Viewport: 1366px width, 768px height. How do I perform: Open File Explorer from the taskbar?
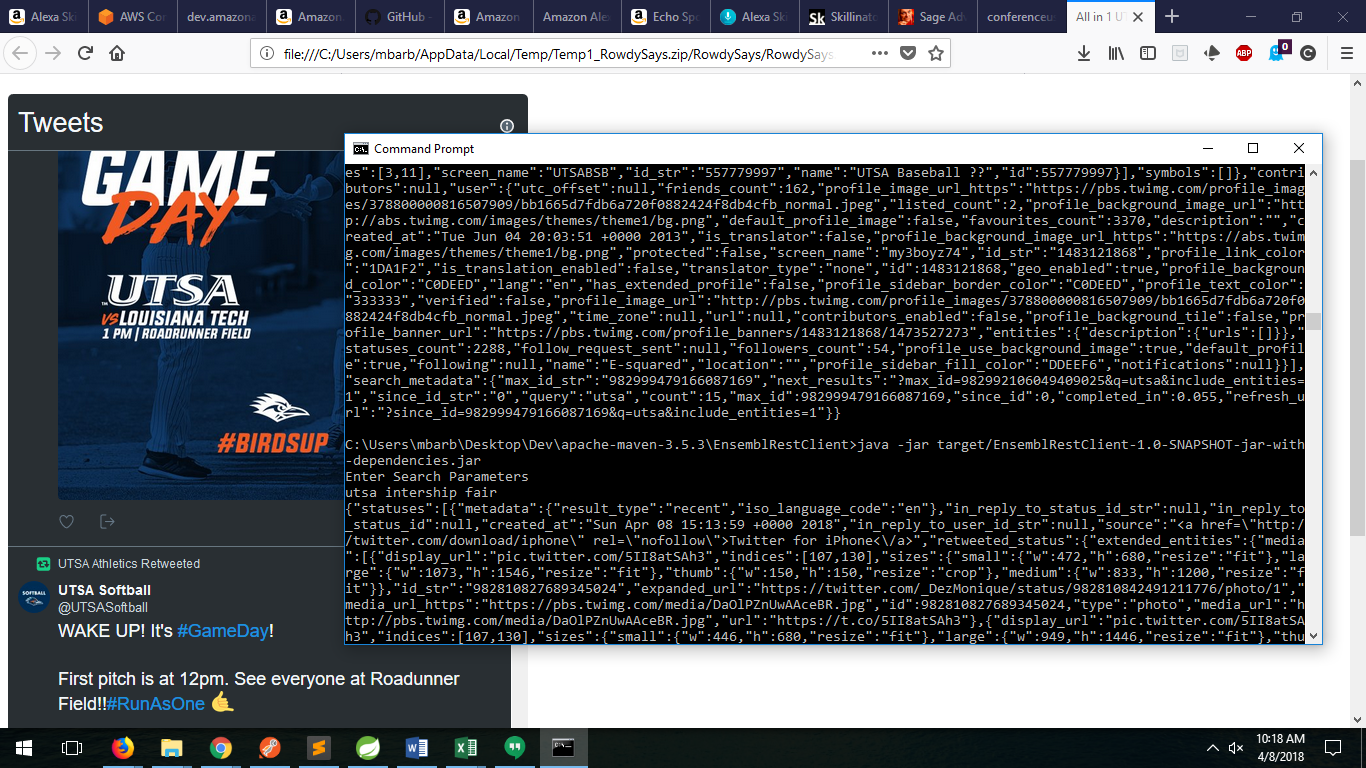pos(172,747)
